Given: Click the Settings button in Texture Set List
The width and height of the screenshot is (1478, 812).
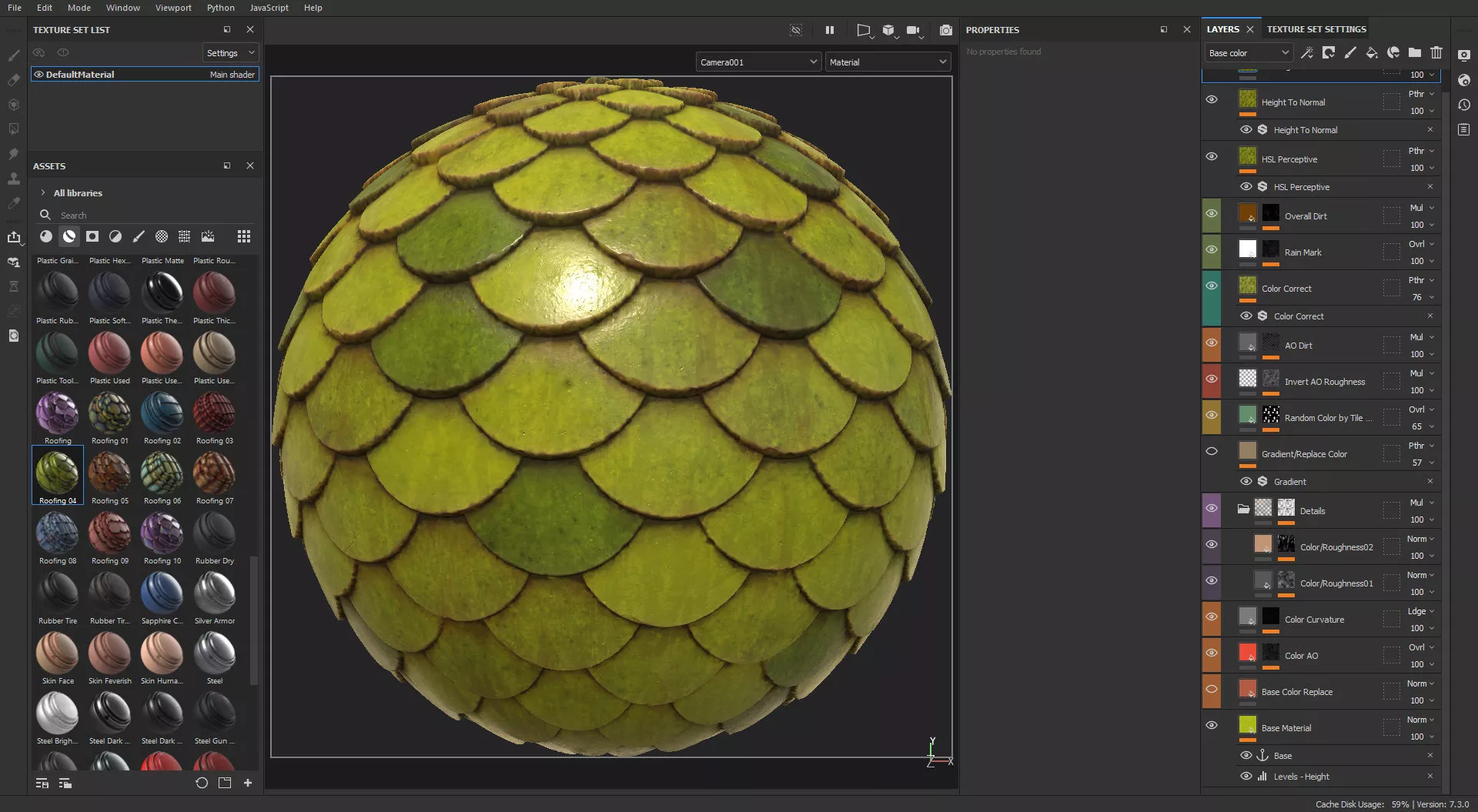Looking at the screenshot, I should (229, 53).
